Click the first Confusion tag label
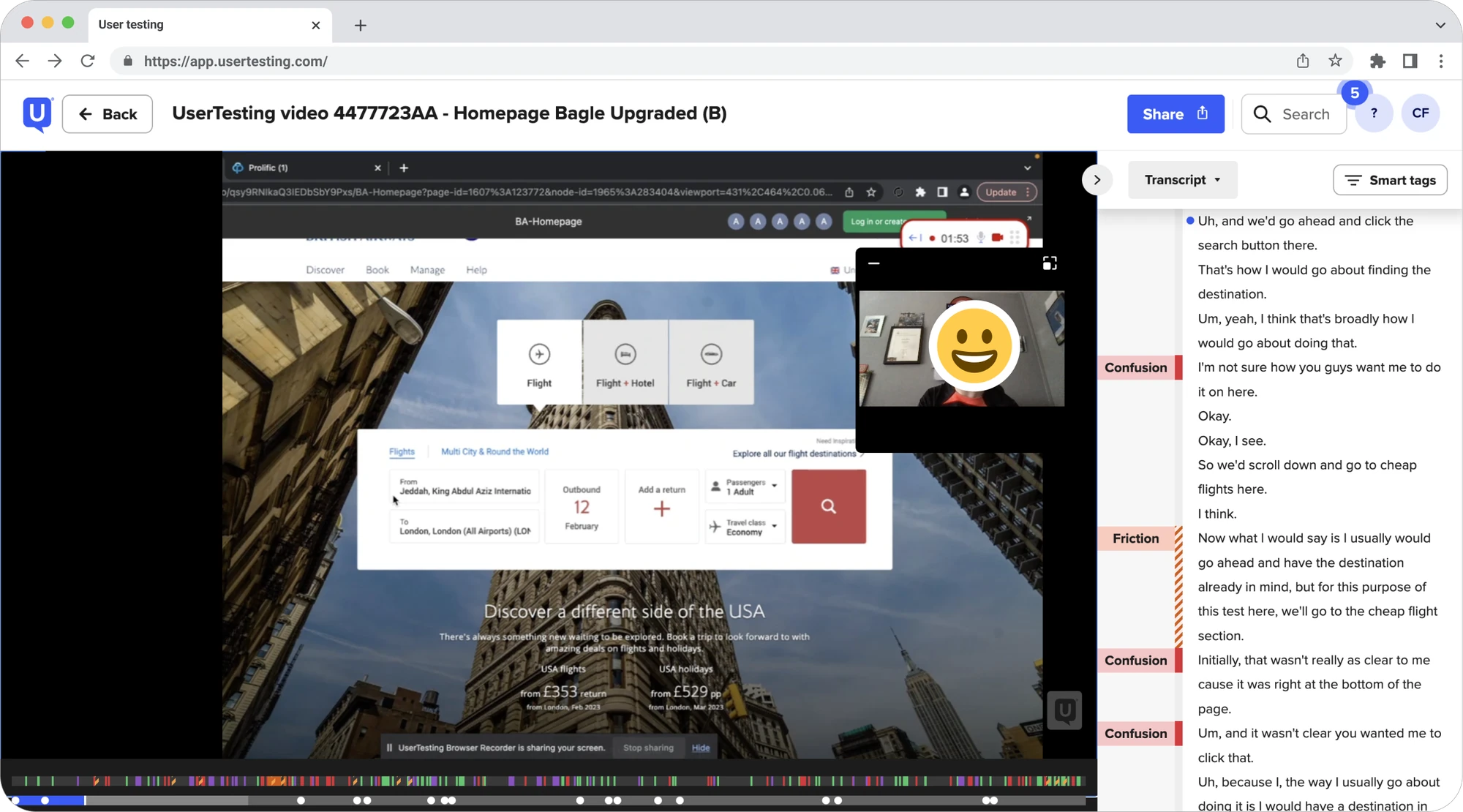1463x812 pixels. [1135, 367]
